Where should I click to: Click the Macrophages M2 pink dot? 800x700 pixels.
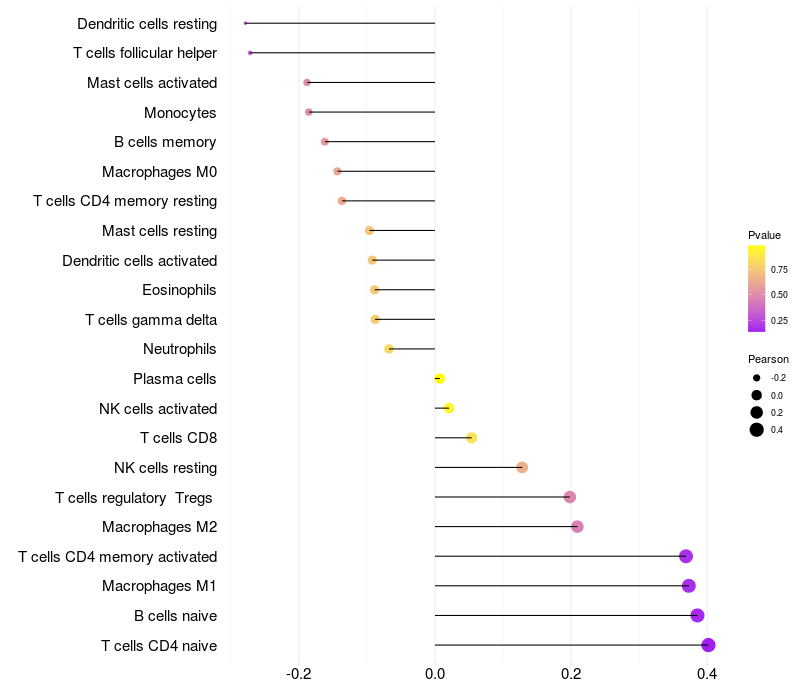coord(577,527)
